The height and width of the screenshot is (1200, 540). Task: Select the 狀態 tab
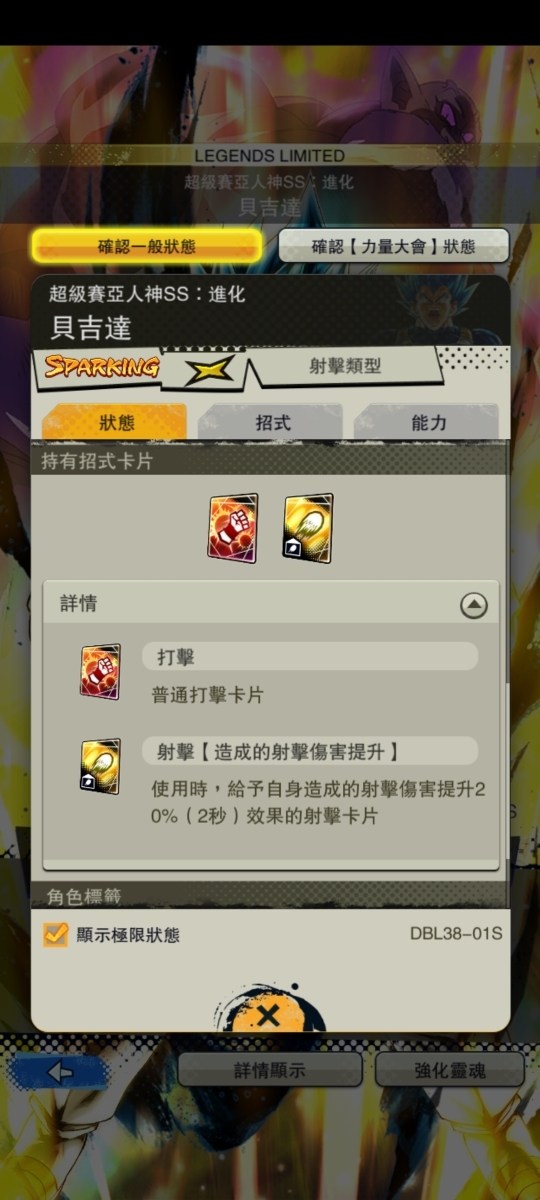click(116, 422)
